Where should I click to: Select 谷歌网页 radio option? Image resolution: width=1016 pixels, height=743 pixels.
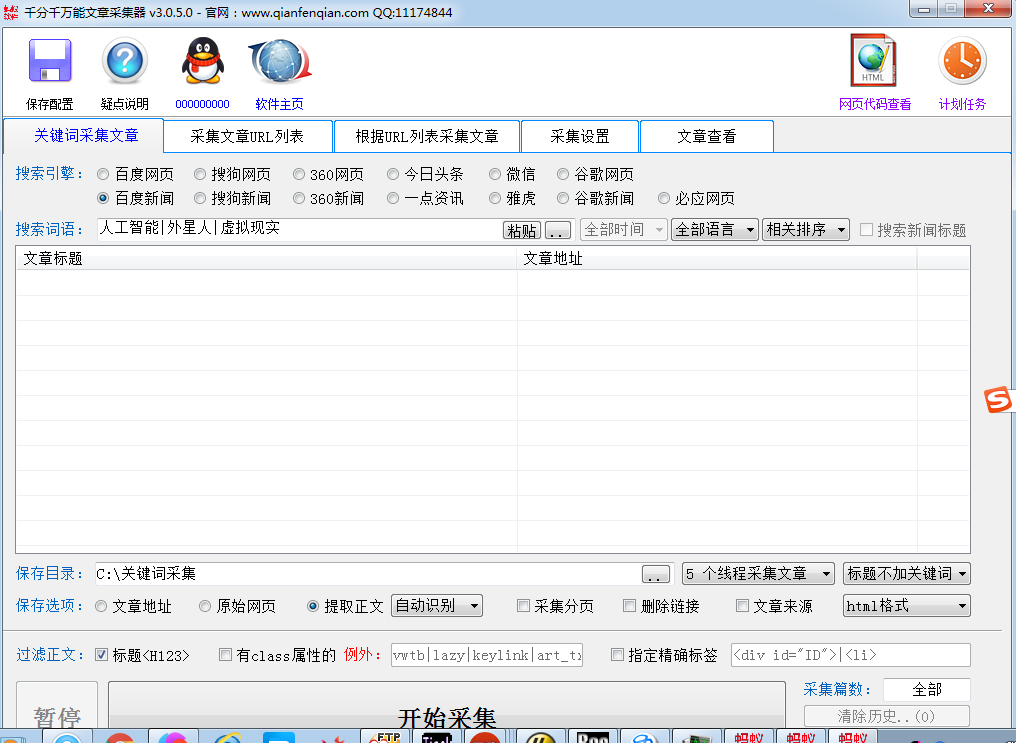coord(563,174)
